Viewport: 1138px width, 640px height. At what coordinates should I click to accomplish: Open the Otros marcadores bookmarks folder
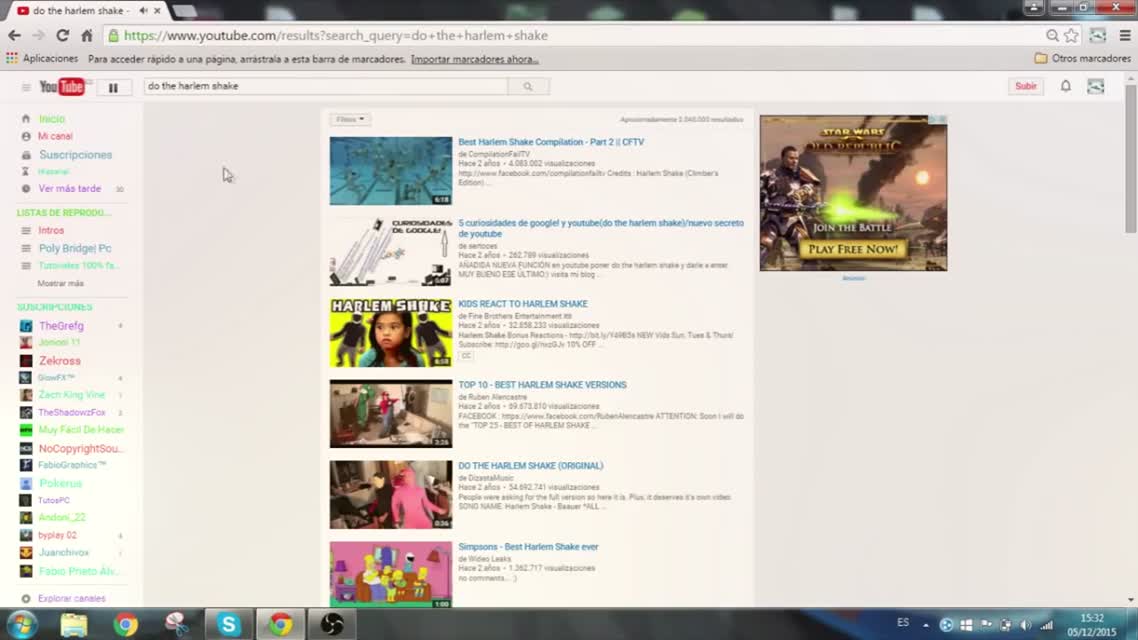1082,58
